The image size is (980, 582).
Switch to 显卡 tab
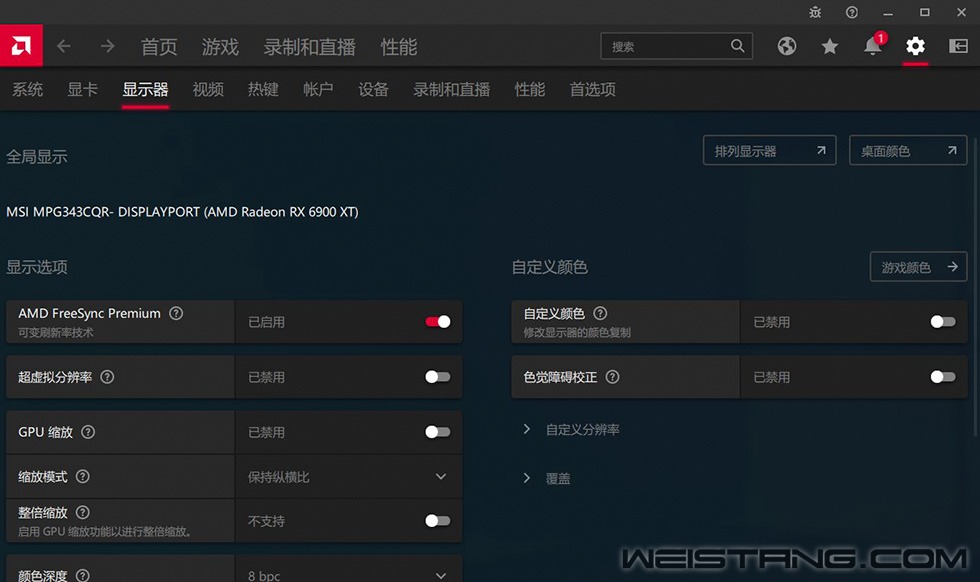point(82,89)
